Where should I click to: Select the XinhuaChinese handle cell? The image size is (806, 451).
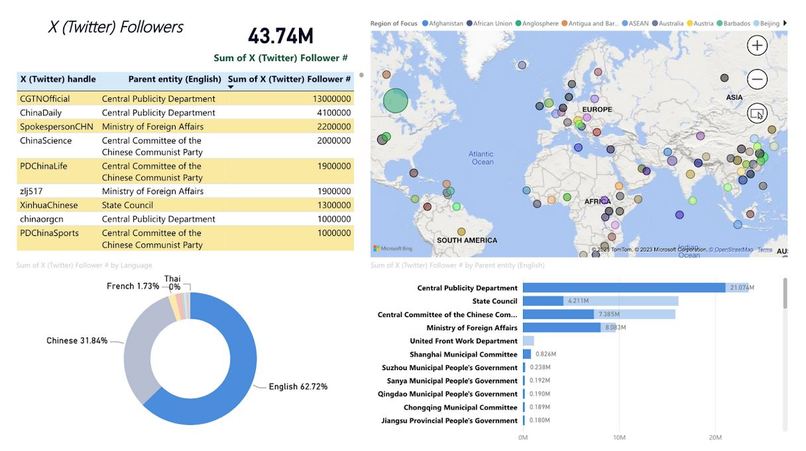[x=49, y=205]
